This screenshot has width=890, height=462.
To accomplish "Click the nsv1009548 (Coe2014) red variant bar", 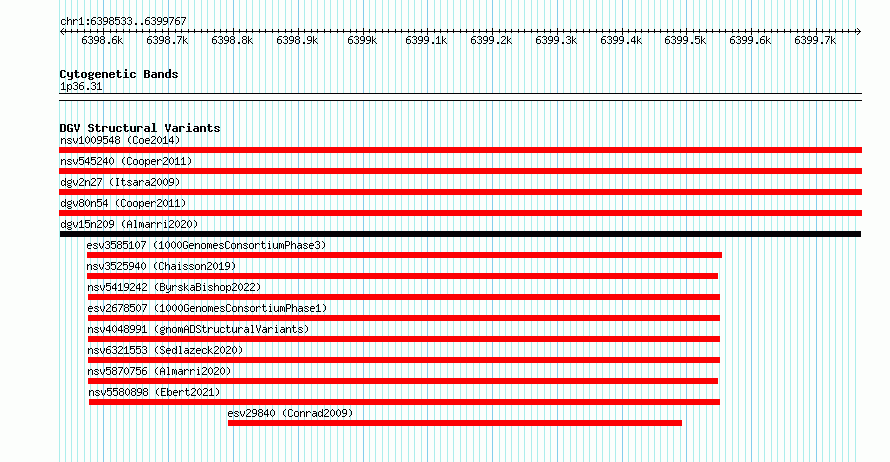I will point(460,150).
